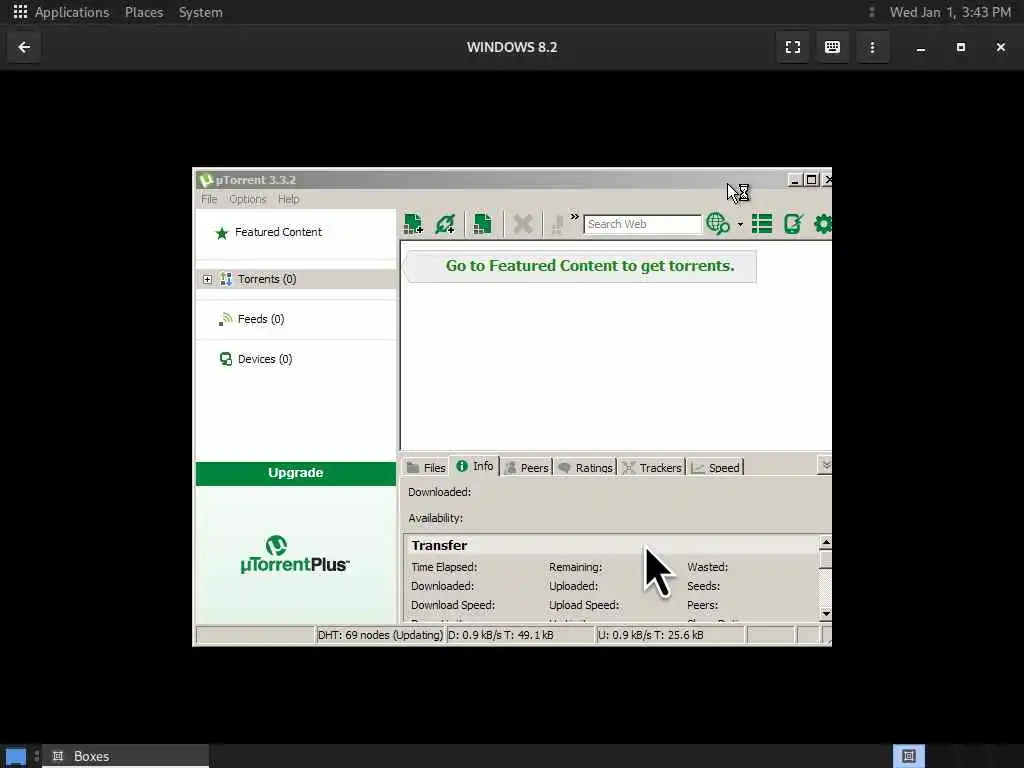Click the 'Wasted:' label

point(707,568)
